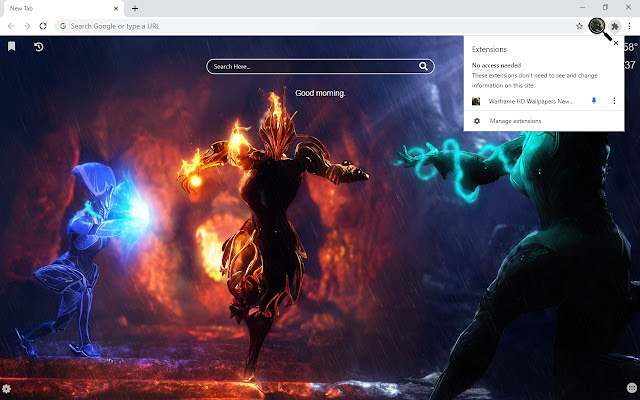Reload the current page

[x=43, y=26]
